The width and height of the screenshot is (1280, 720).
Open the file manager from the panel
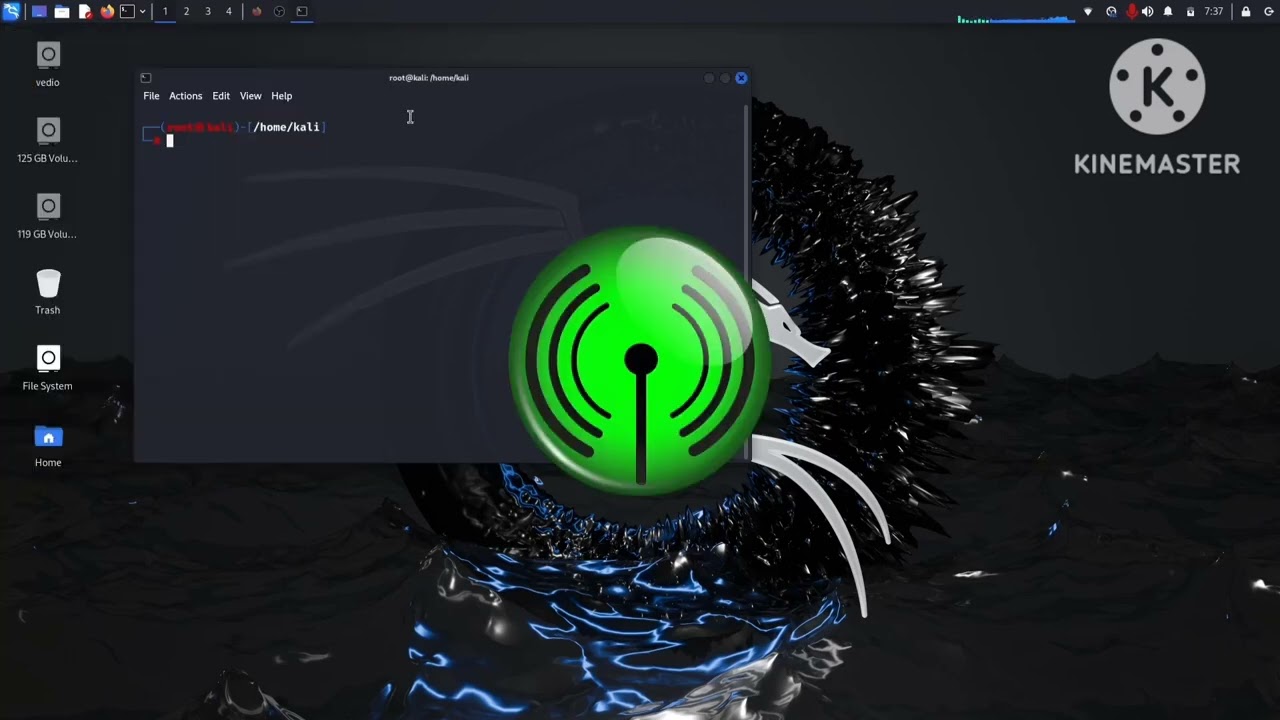[x=62, y=12]
